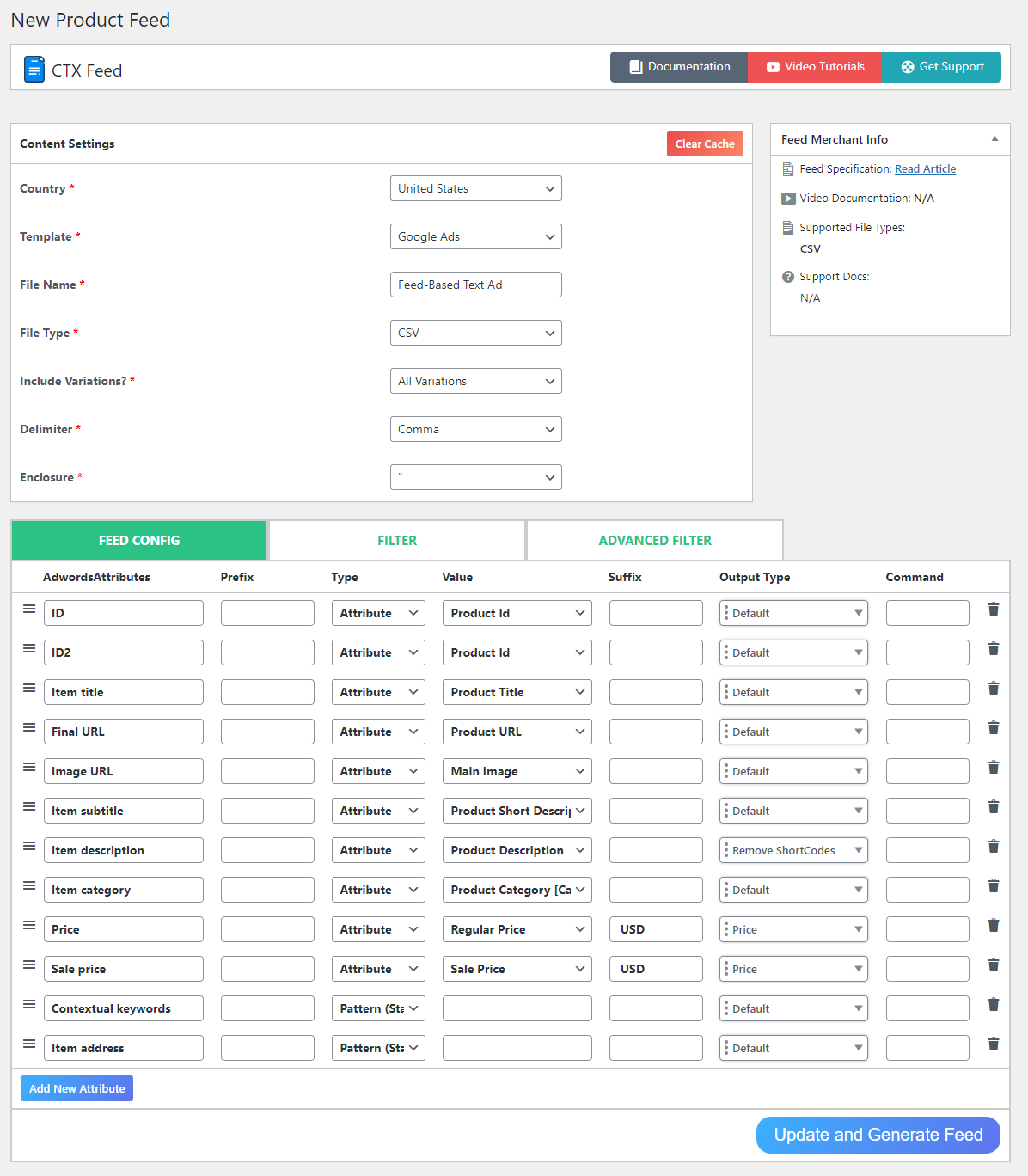Remove the Sale price row

994,965
